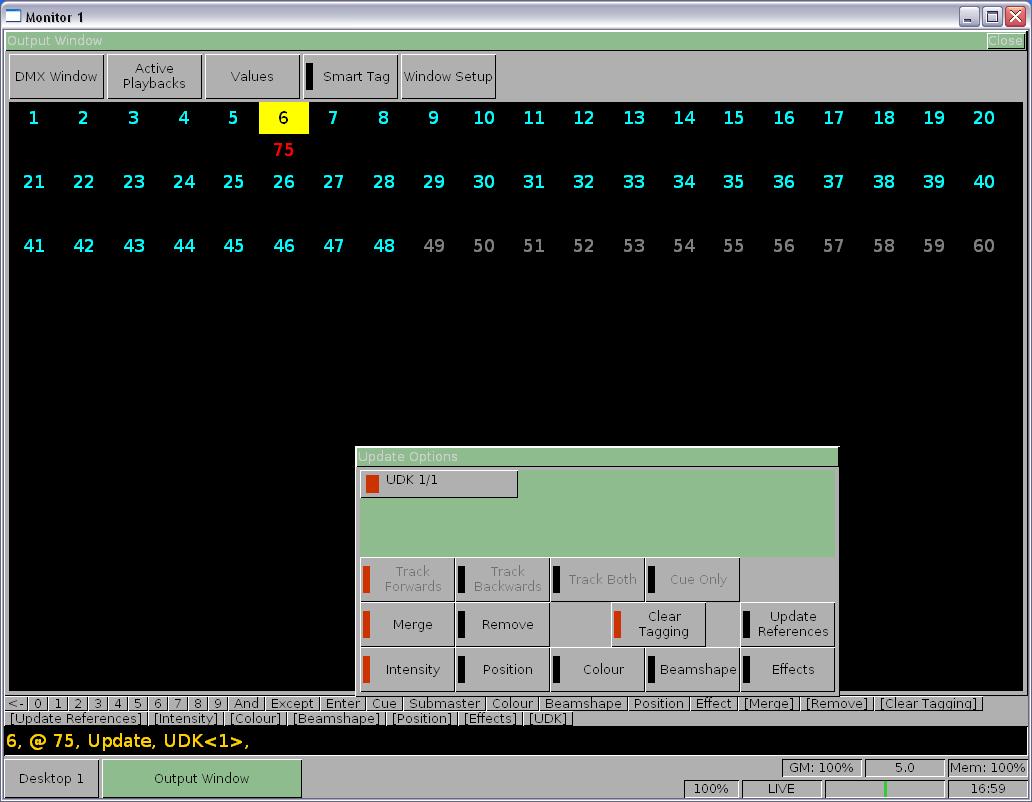Switch to Output Window tab
1032x802 pixels.
(x=202, y=778)
